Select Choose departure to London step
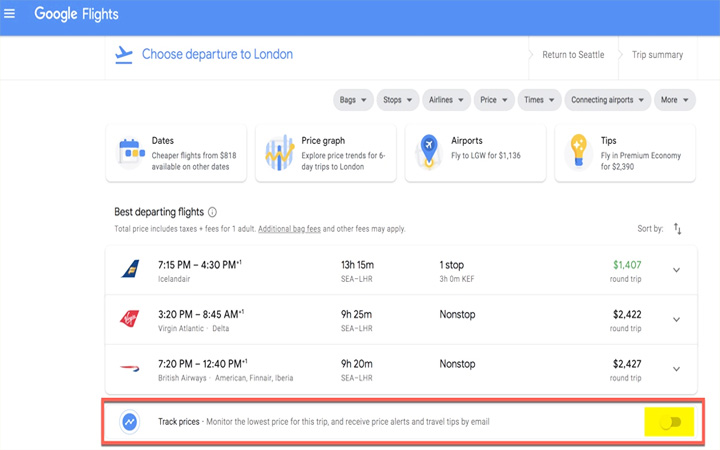 pos(217,54)
